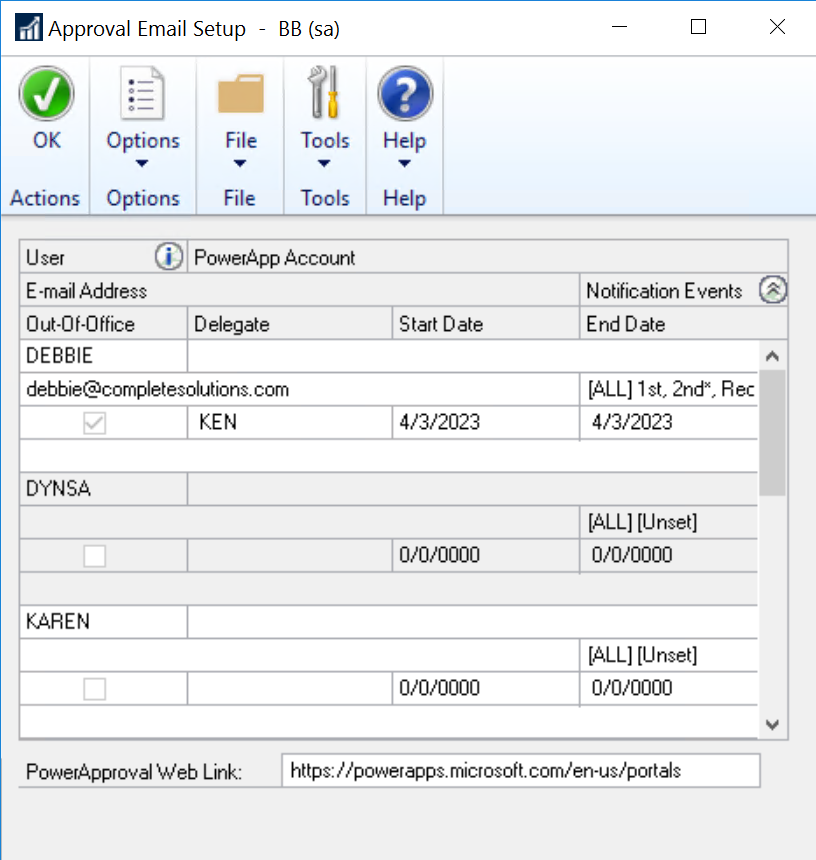The width and height of the screenshot is (816, 860).
Task: Enable DYNSA's Out-Of-Office checkbox
Action: point(94,556)
